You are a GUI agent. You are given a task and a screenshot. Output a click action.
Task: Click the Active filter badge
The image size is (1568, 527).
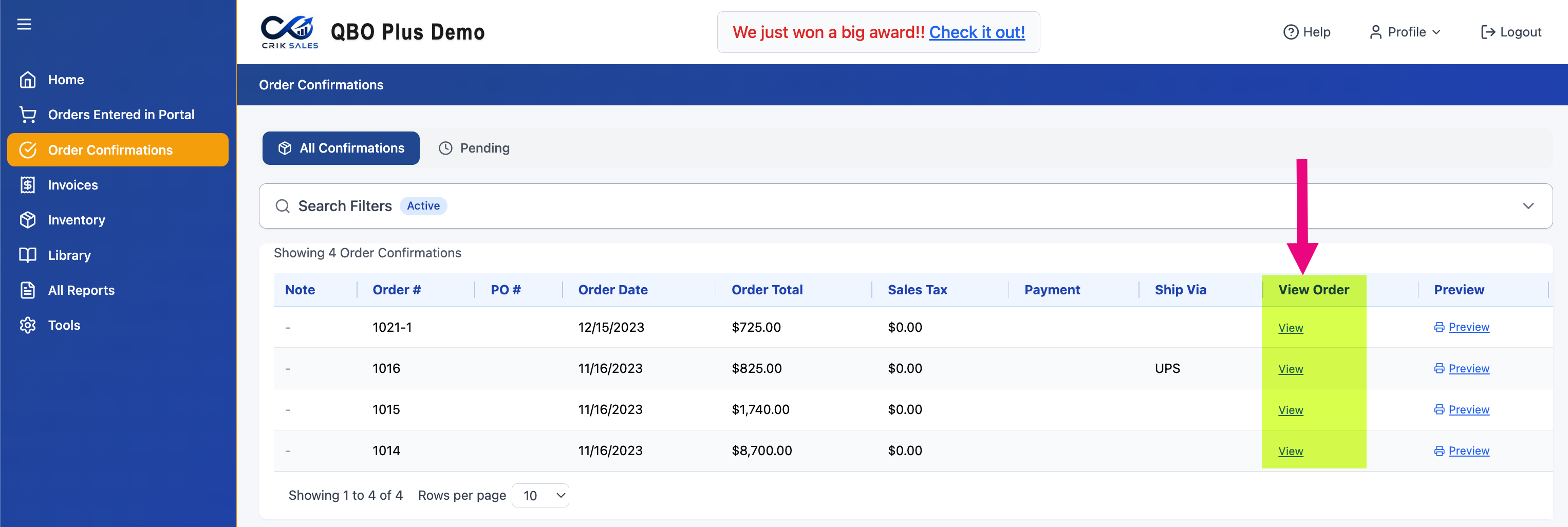point(423,205)
